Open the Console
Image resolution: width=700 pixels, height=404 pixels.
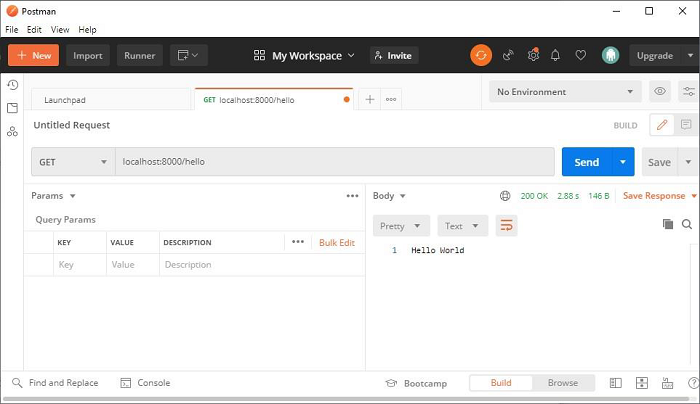146,383
